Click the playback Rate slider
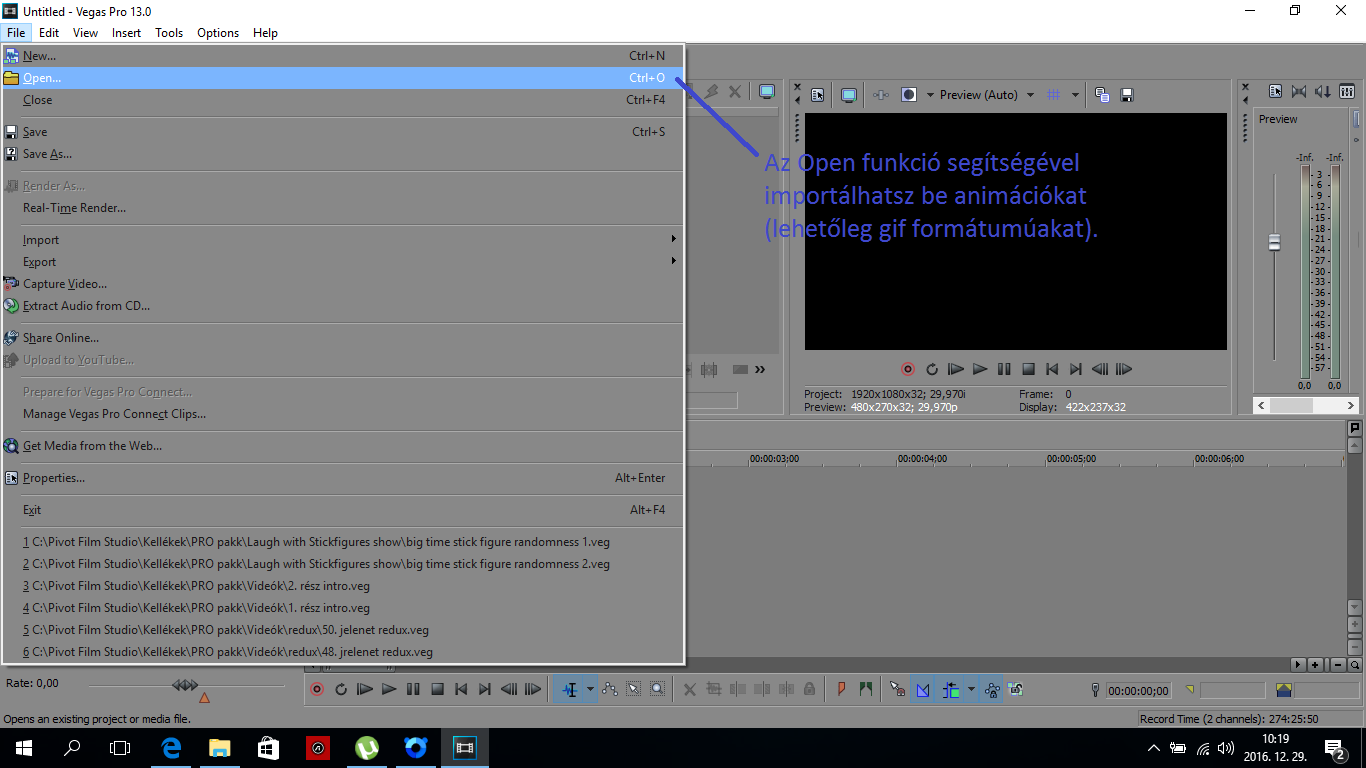1366x768 pixels. click(185, 685)
